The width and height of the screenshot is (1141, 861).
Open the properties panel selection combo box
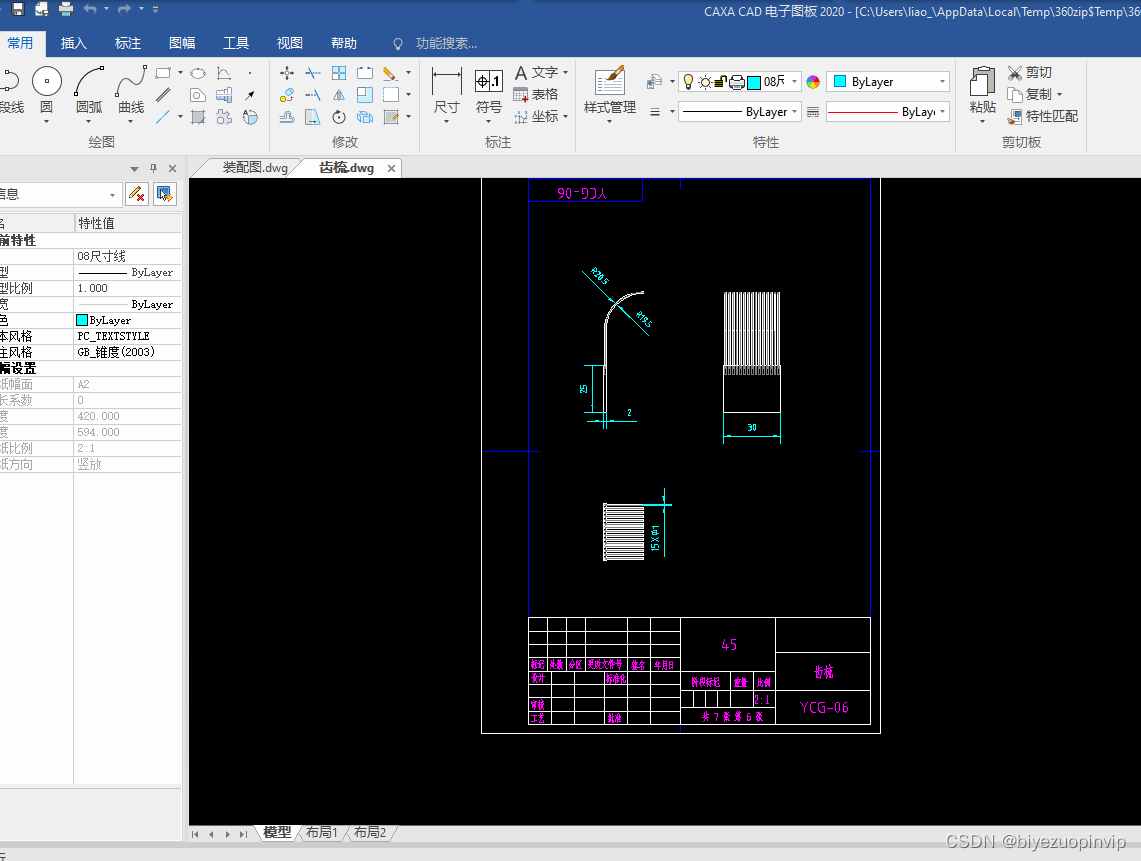coord(59,194)
